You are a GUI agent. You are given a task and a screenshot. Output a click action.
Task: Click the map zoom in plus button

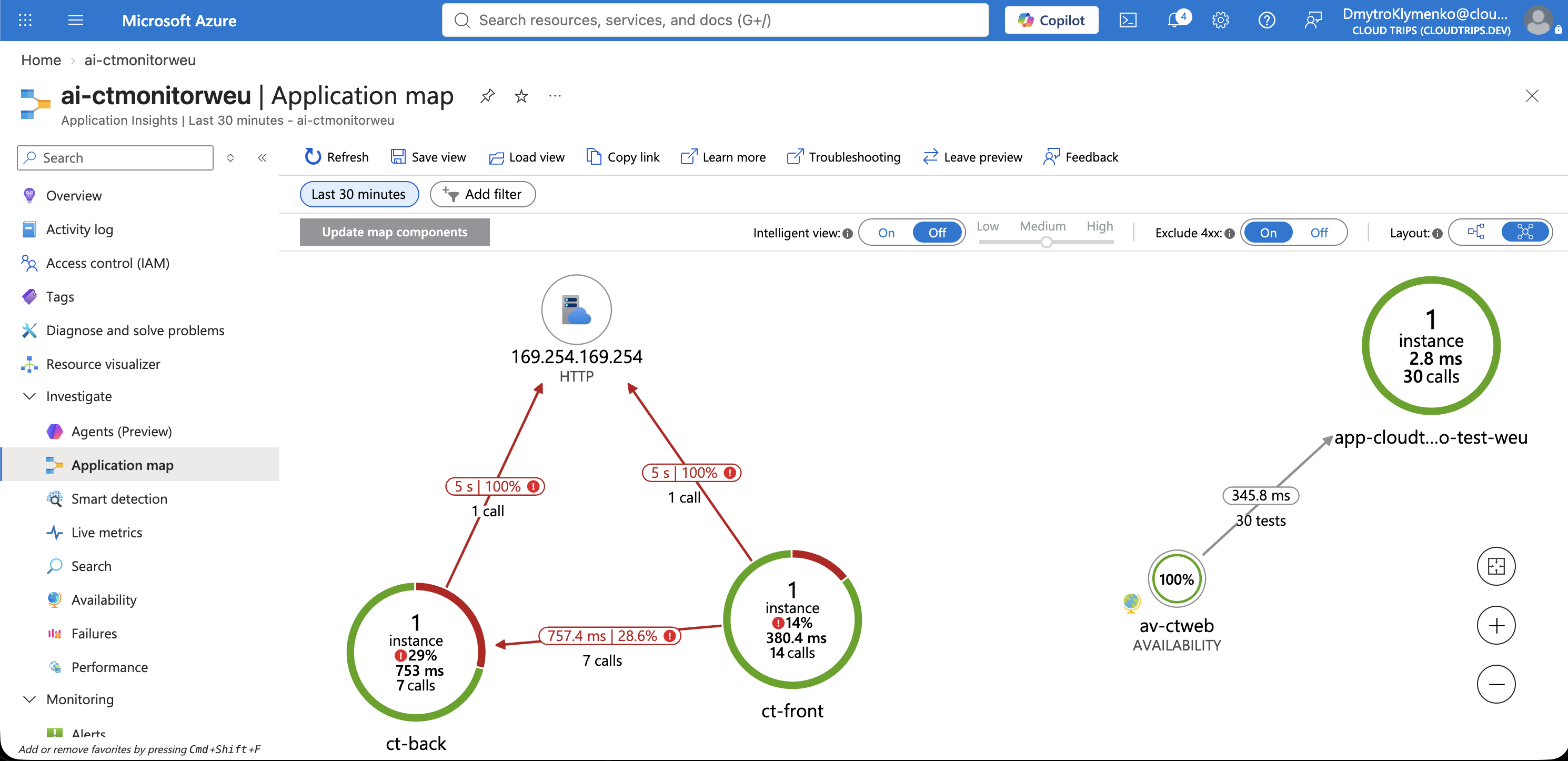(1496, 625)
